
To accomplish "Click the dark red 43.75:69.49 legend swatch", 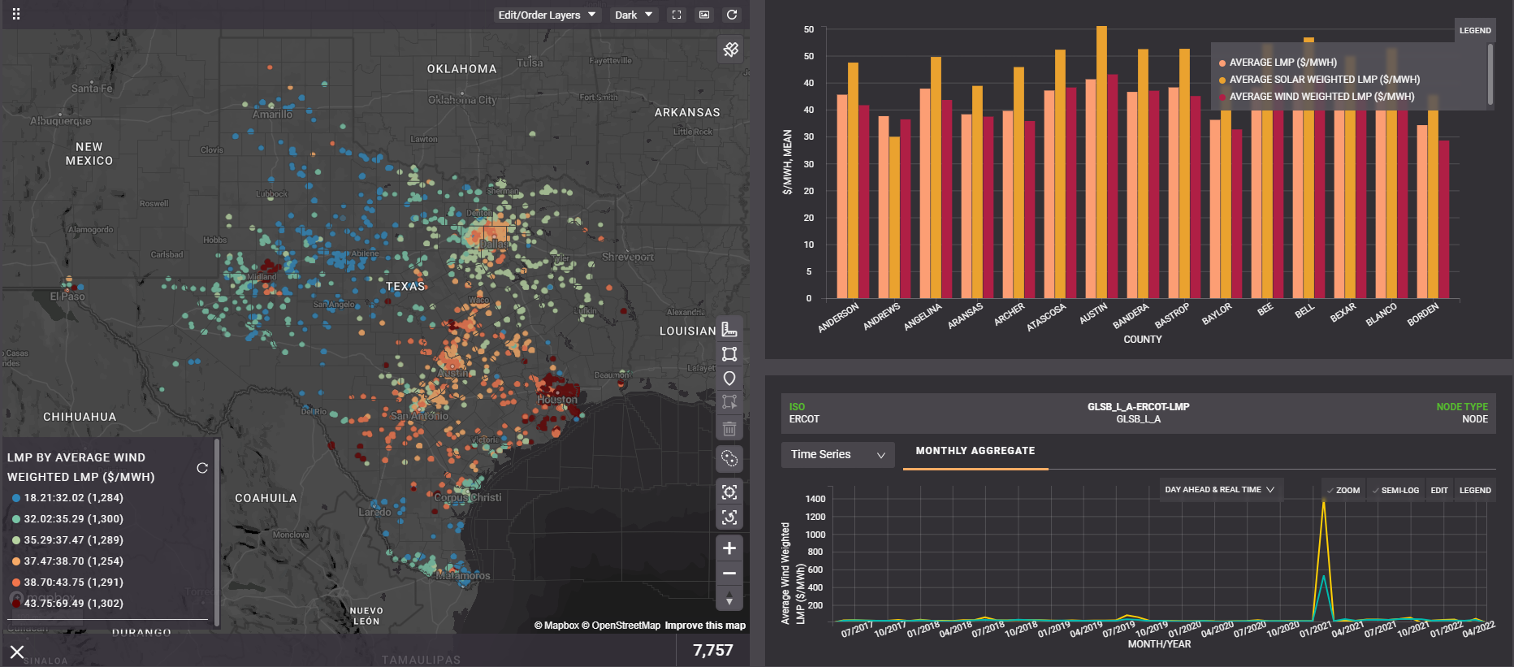I will (x=15, y=603).
